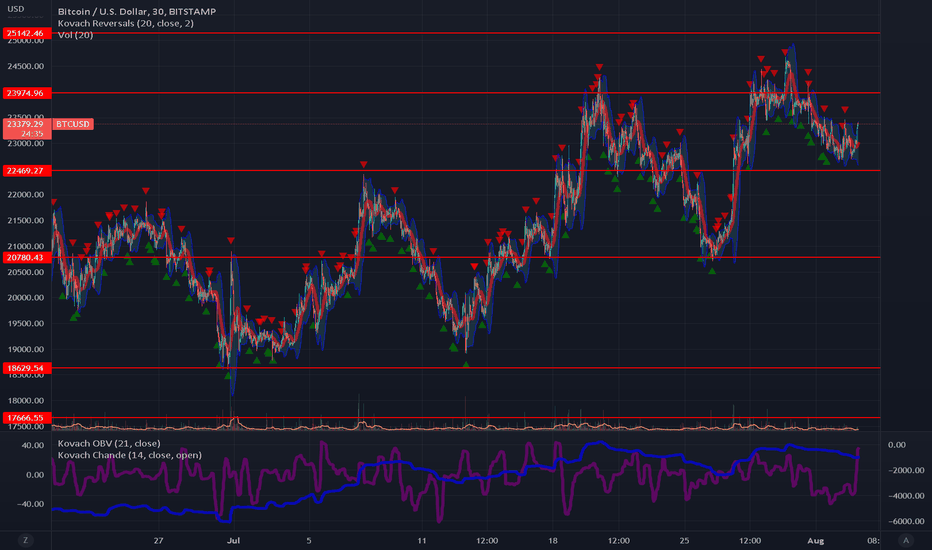Click the BTCUSD symbol tag
The image size is (932, 550).
point(73,124)
